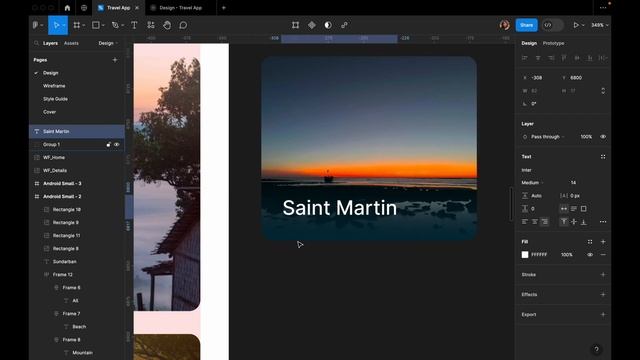Select the Pen tool
This screenshot has height=360, width=640.
click(x=115, y=25)
